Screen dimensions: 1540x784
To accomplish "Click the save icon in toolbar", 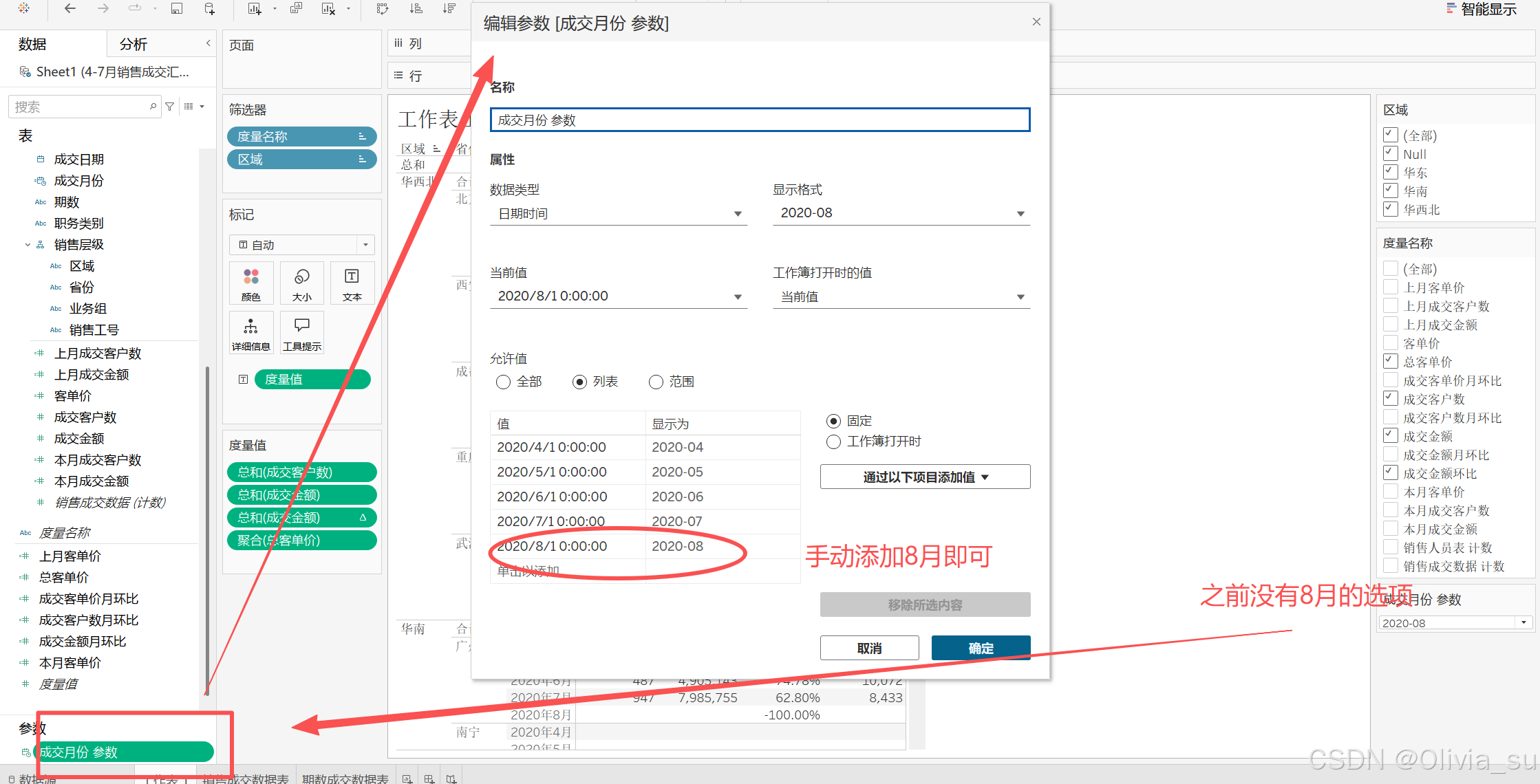I will click(x=177, y=9).
